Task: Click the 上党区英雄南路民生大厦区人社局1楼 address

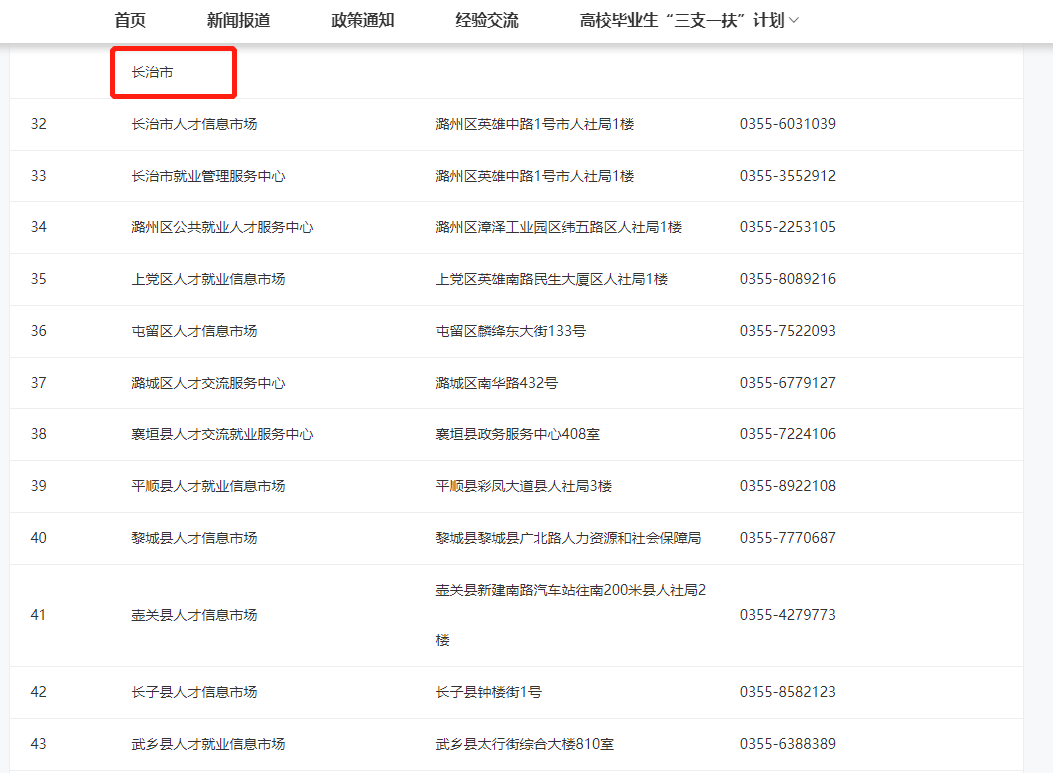Action: pos(552,279)
